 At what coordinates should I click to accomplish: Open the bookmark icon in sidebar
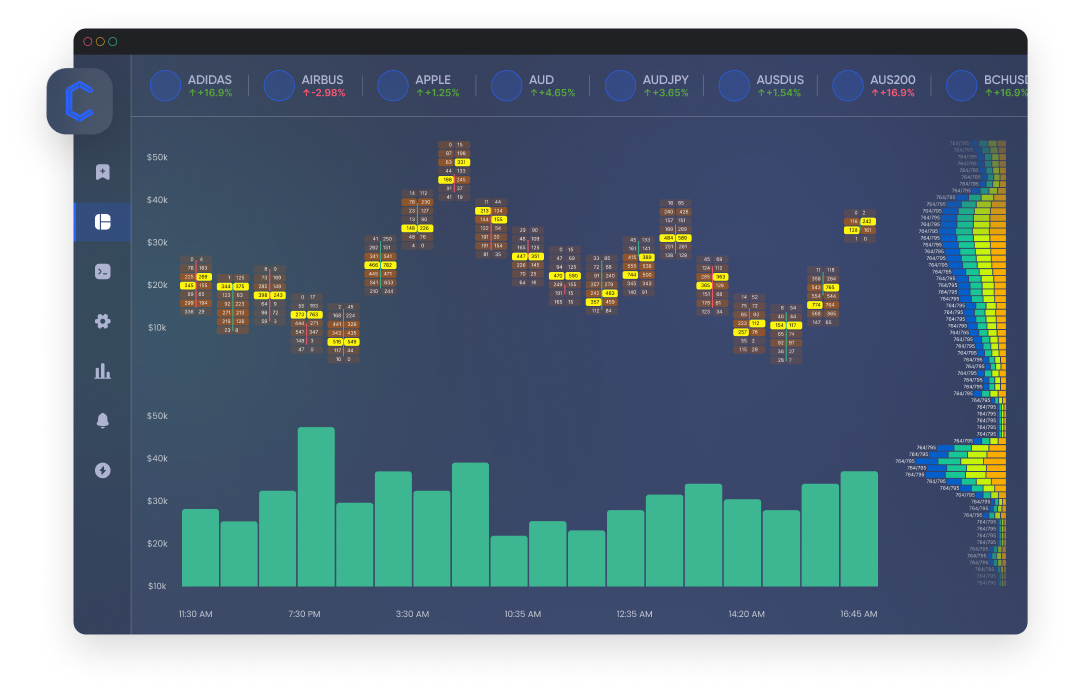coord(102,172)
